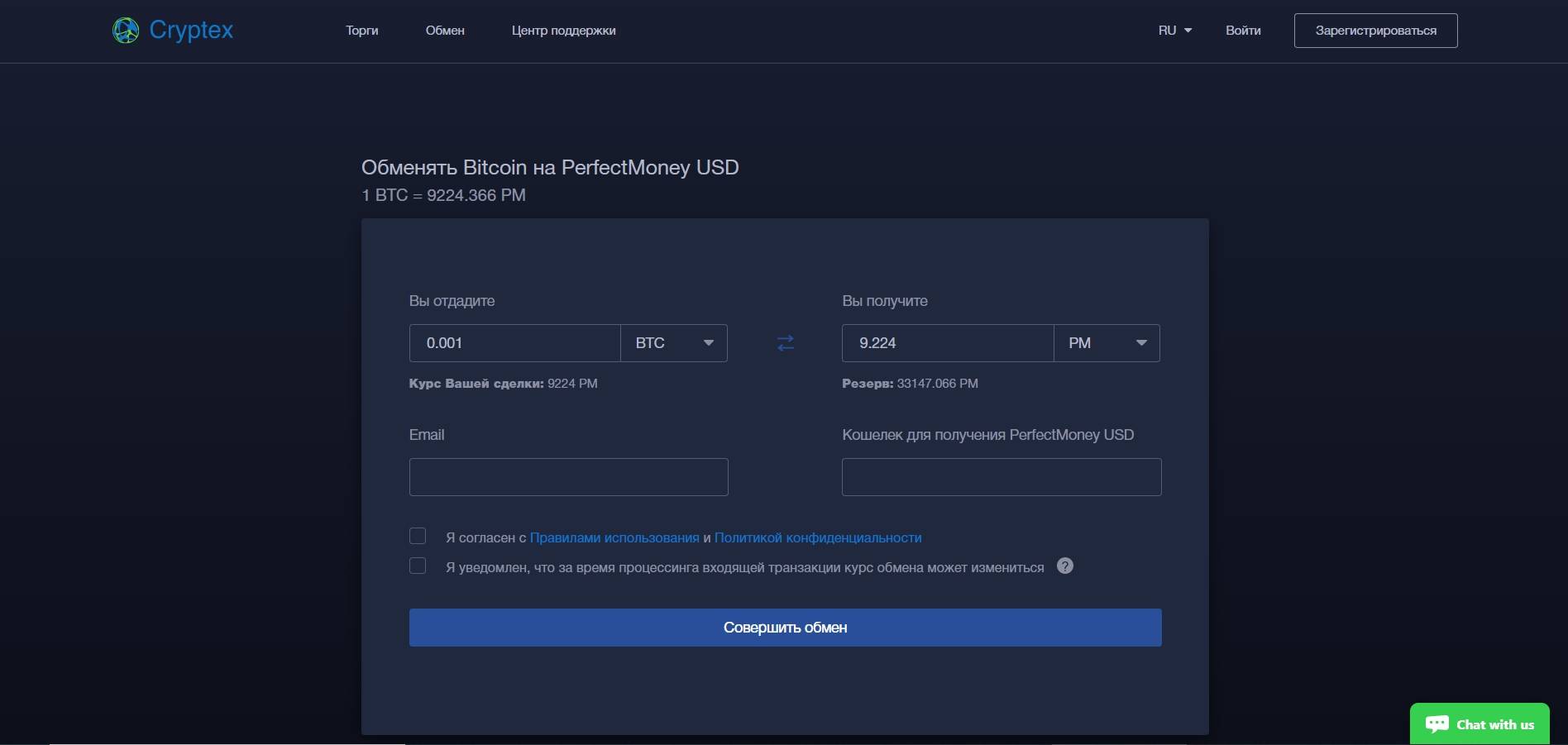Screen dimensions: 1568x745
Task: Click the Резерв: 33147.066 PM text
Action: [910, 384]
